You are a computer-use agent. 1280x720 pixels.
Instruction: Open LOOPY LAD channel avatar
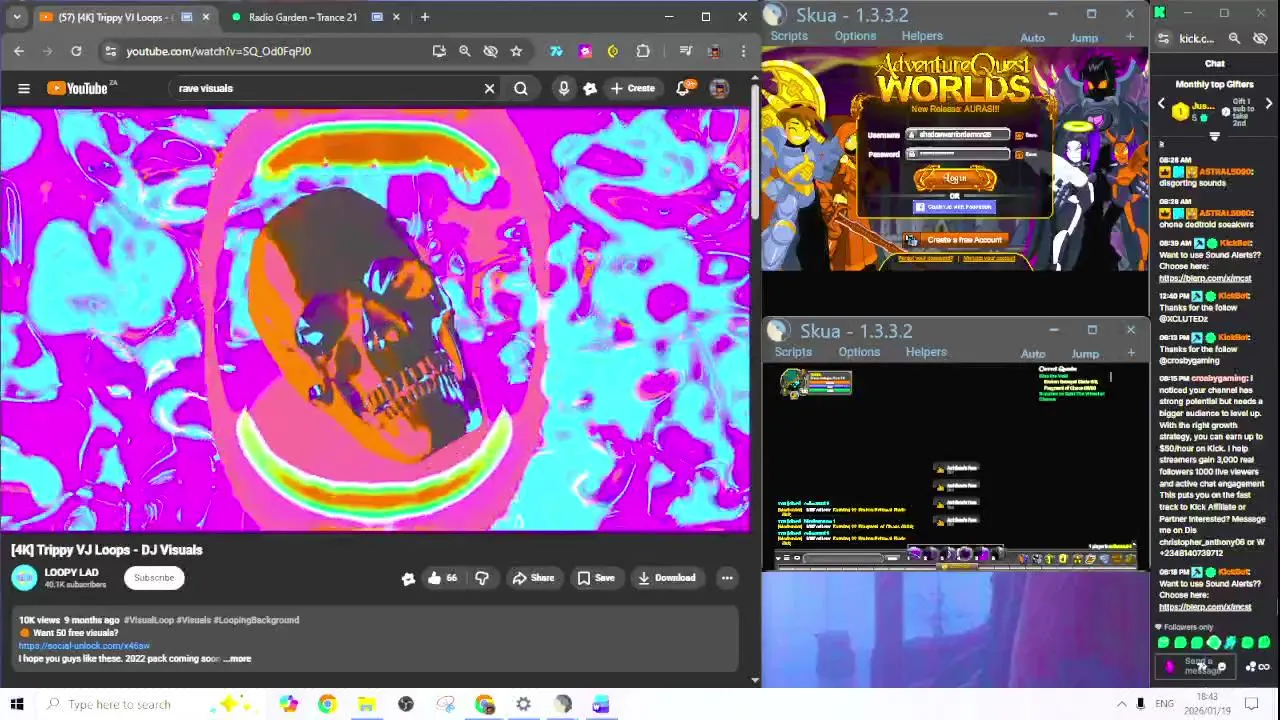click(24, 578)
